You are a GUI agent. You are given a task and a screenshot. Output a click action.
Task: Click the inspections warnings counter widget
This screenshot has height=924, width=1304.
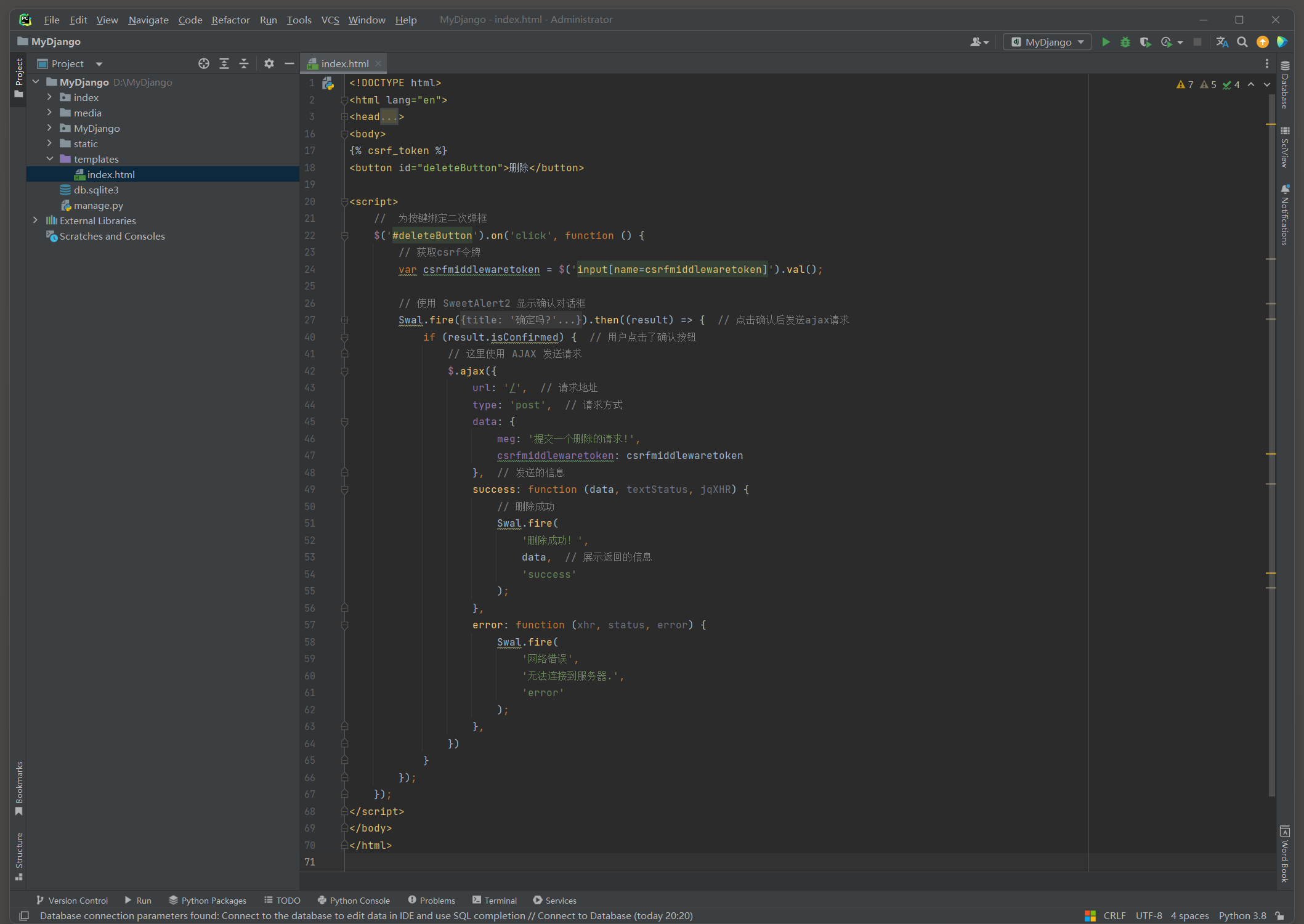[1207, 84]
